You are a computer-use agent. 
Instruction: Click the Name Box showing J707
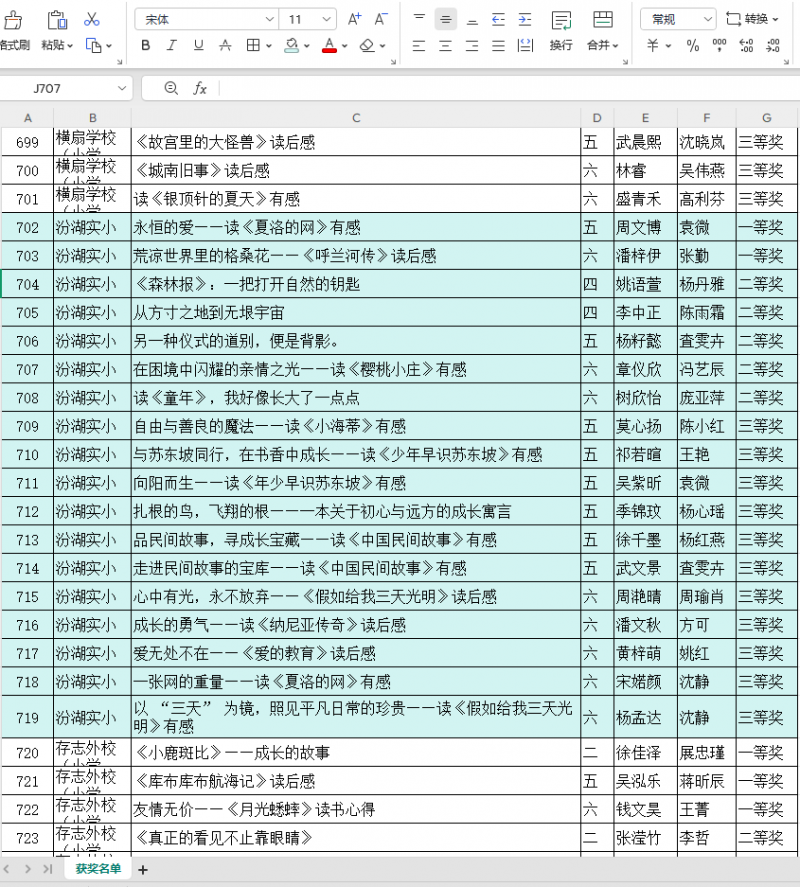tap(65, 88)
